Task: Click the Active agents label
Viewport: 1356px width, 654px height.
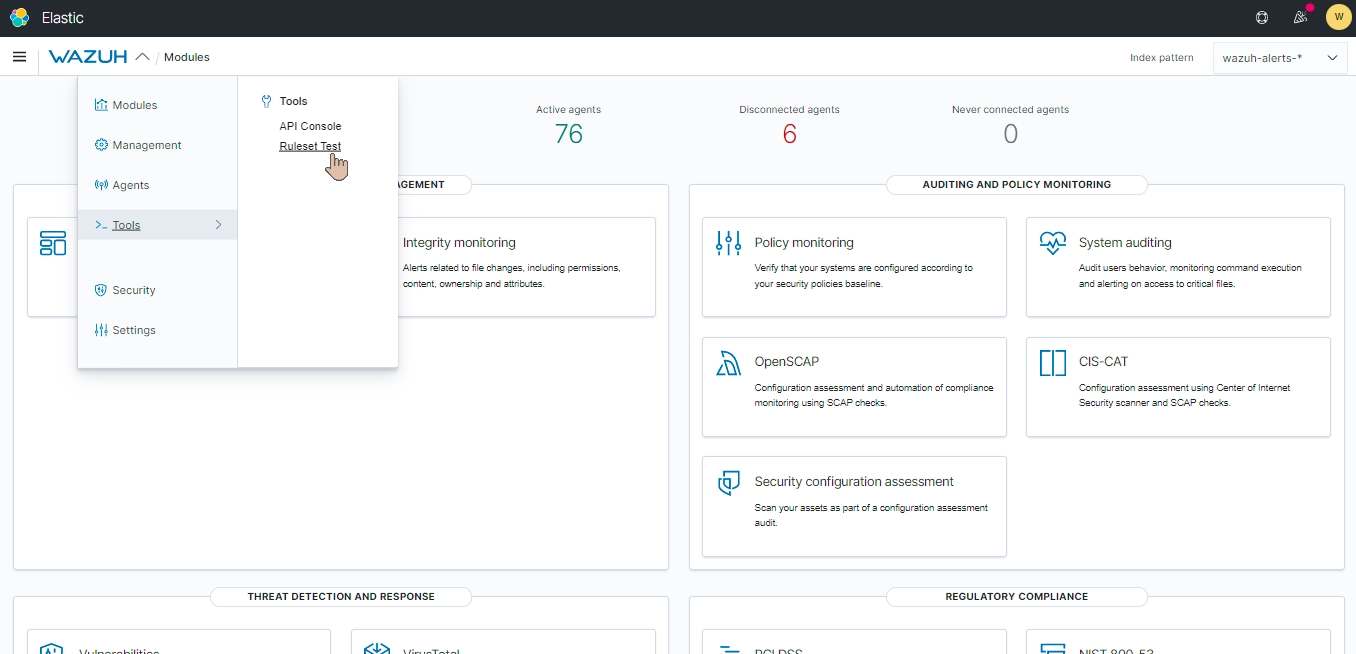Action: point(568,110)
